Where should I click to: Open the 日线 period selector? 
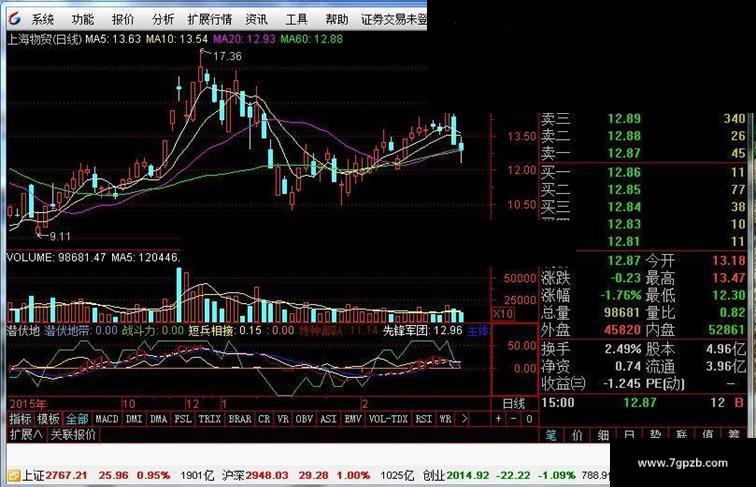click(x=514, y=404)
